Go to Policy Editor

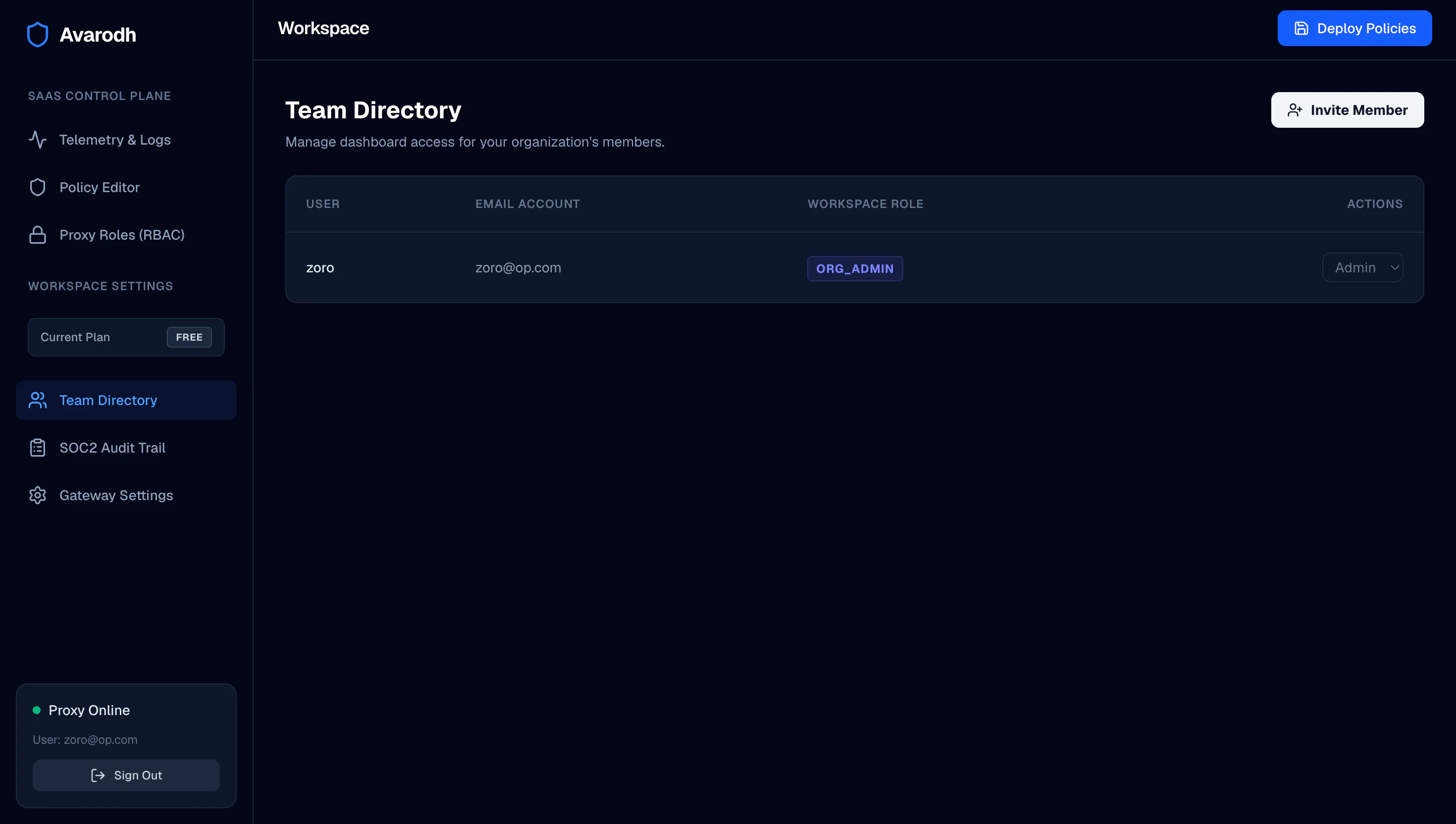pyautogui.click(x=126, y=187)
